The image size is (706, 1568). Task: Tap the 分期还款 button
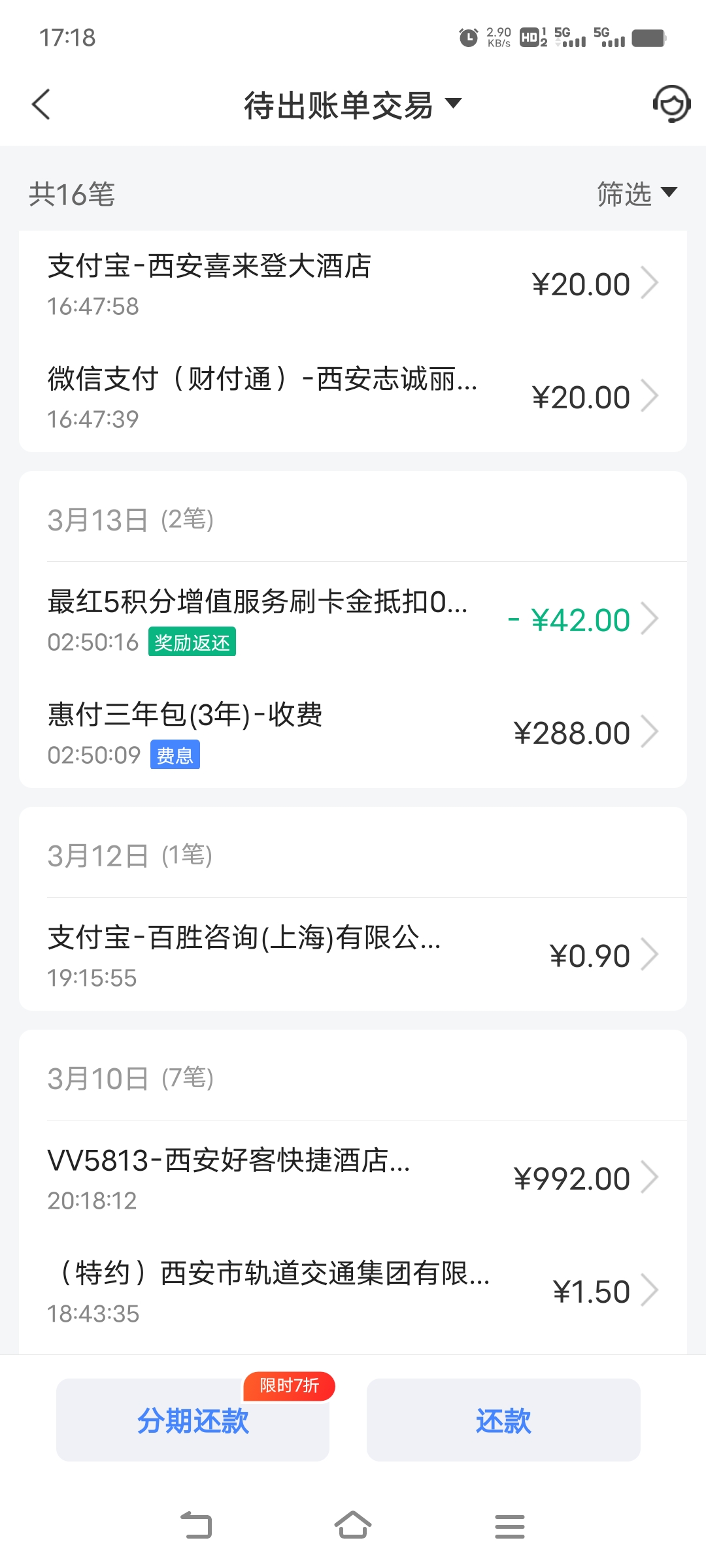[193, 1420]
